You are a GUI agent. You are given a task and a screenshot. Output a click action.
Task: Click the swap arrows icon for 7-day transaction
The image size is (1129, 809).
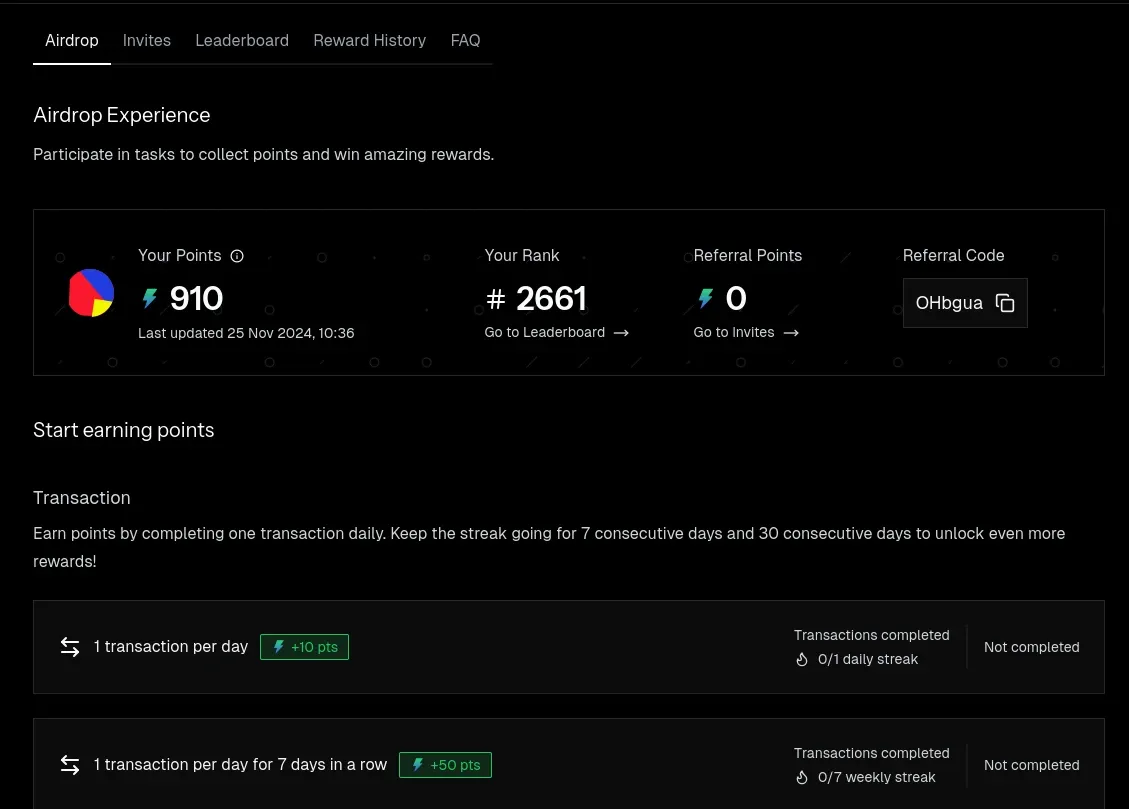pyautogui.click(x=70, y=765)
